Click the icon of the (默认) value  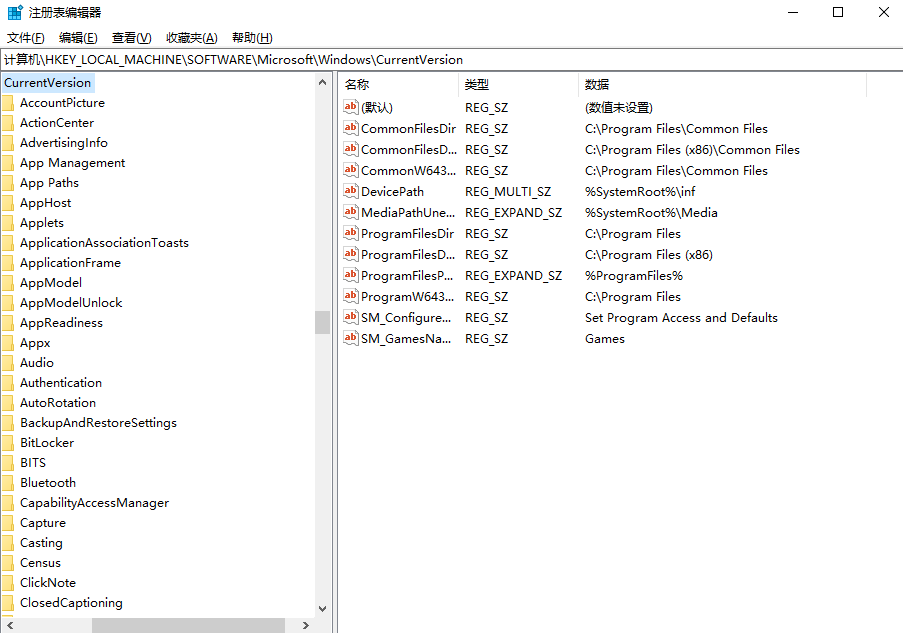click(350, 107)
